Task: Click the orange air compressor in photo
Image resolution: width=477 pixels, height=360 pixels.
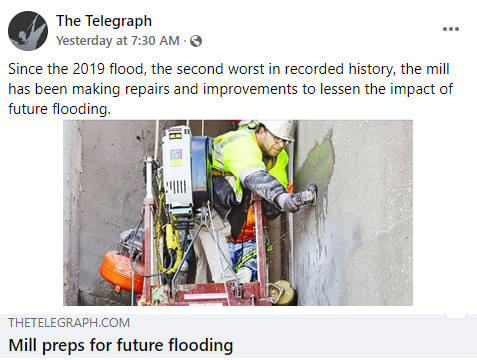Action: (122, 271)
